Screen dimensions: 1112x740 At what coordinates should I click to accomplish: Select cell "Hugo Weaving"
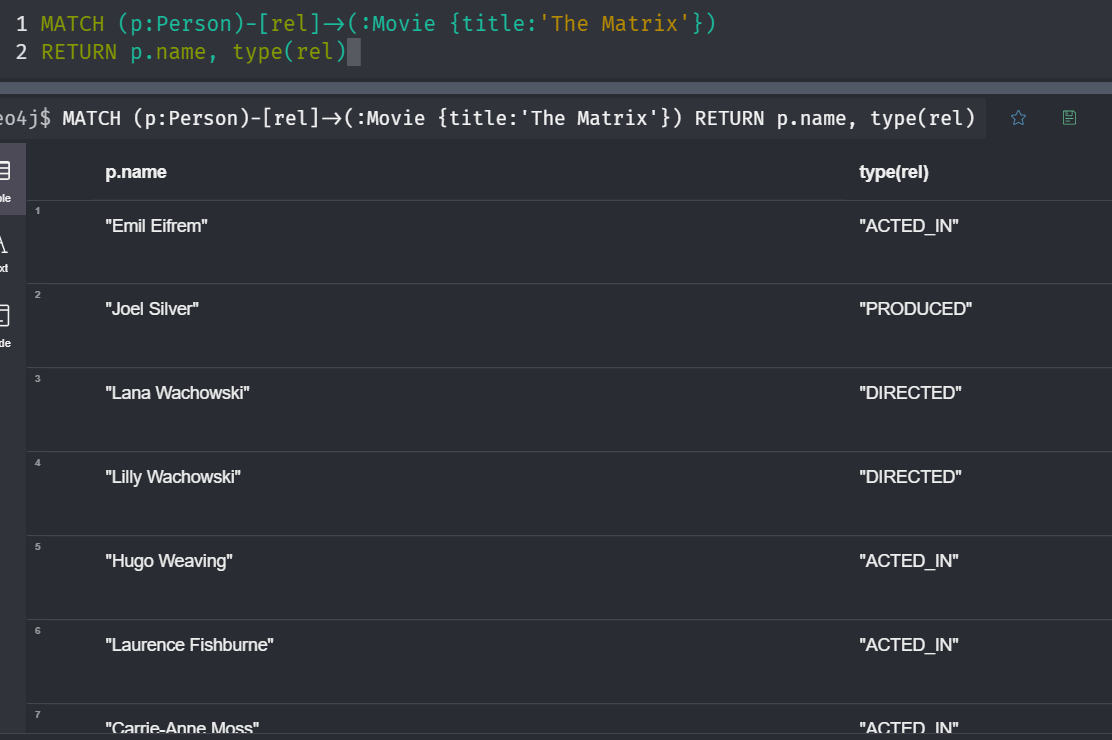[169, 560]
